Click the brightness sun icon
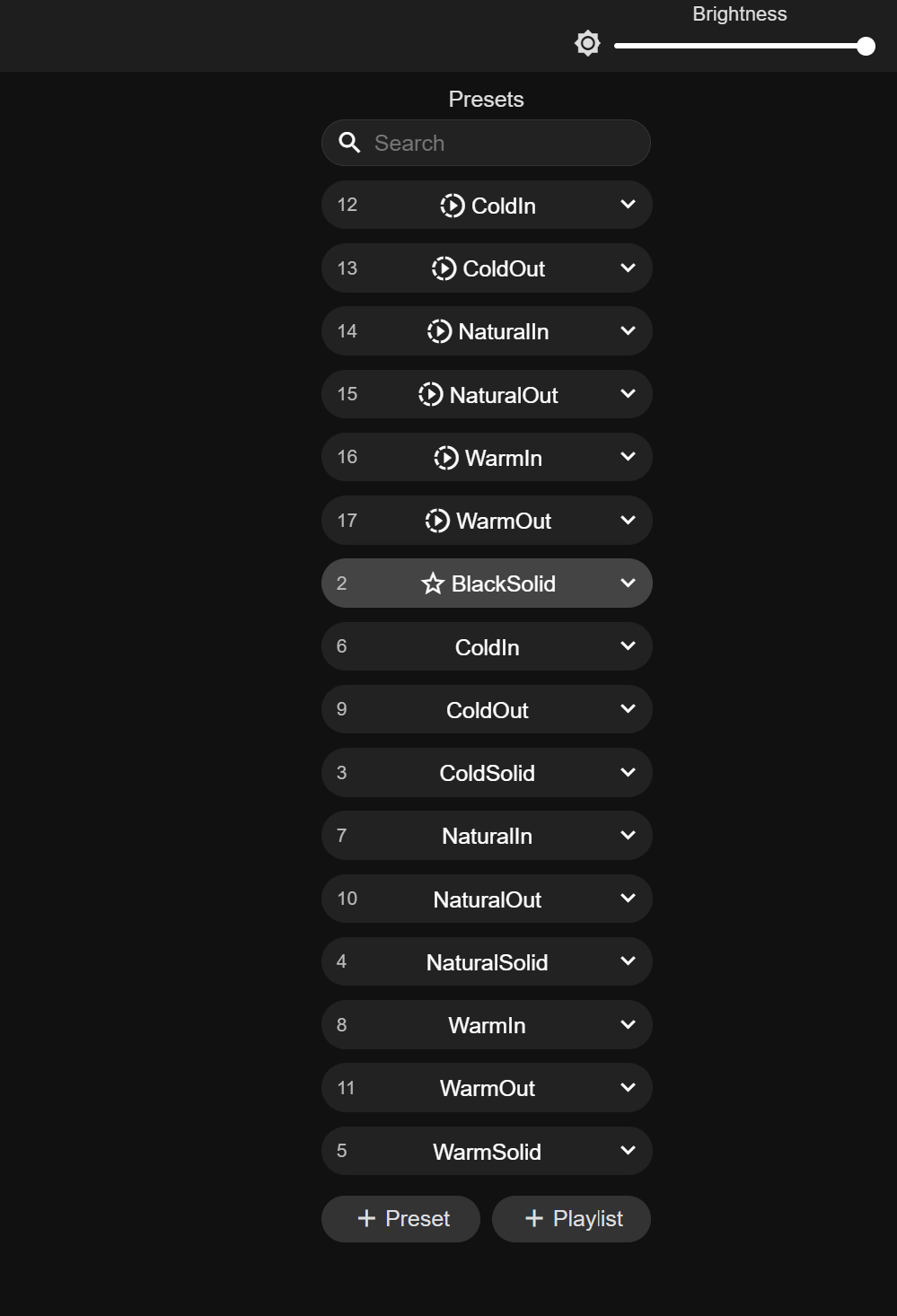The width and height of the screenshot is (897, 1316). pyautogui.click(x=587, y=43)
